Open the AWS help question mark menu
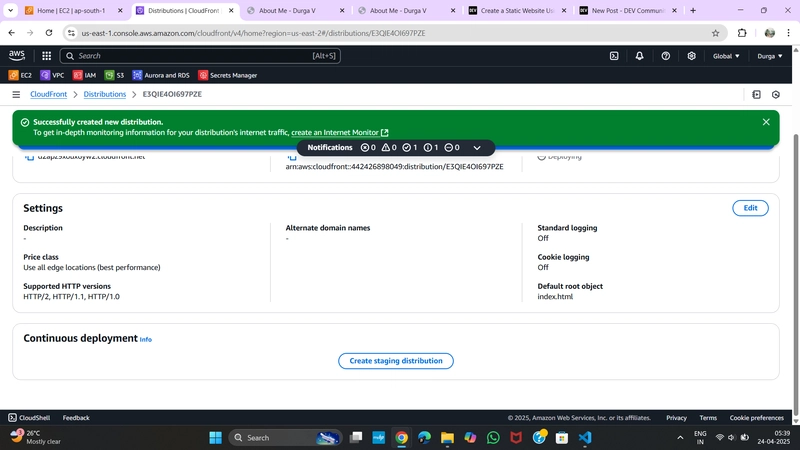The image size is (800, 450). (666, 56)
